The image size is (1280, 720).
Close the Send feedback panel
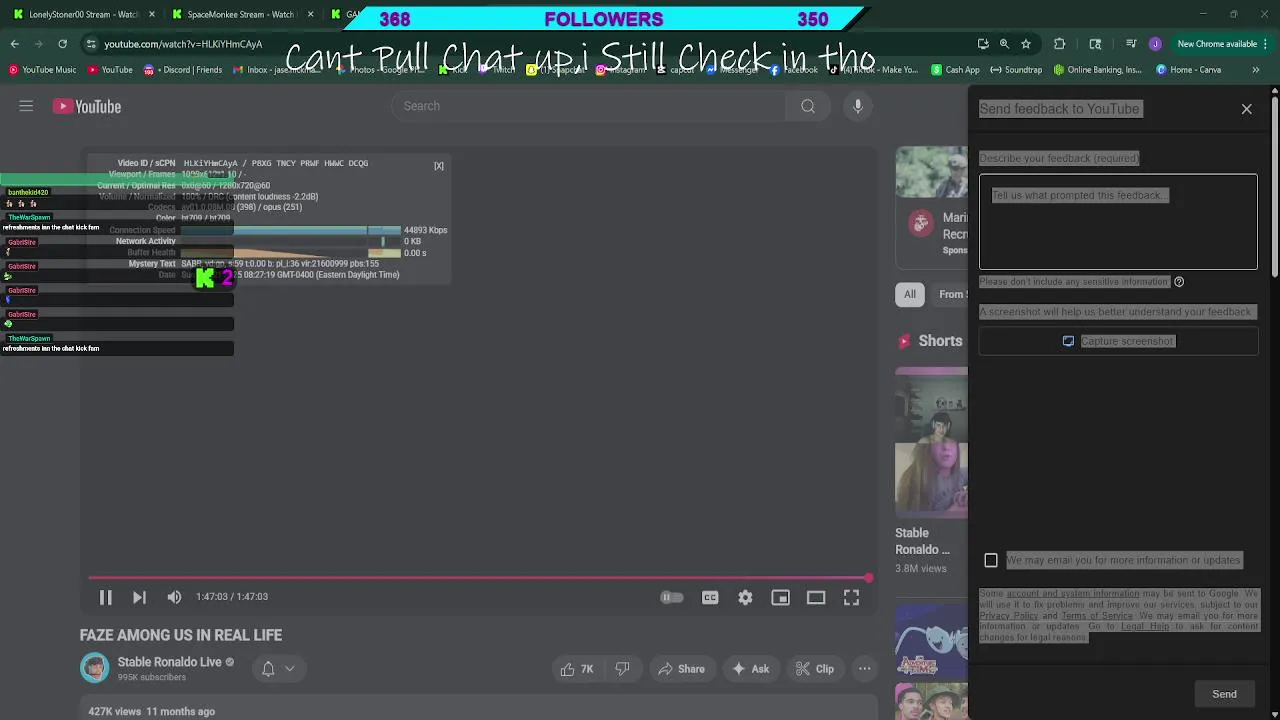point(1246,109)
